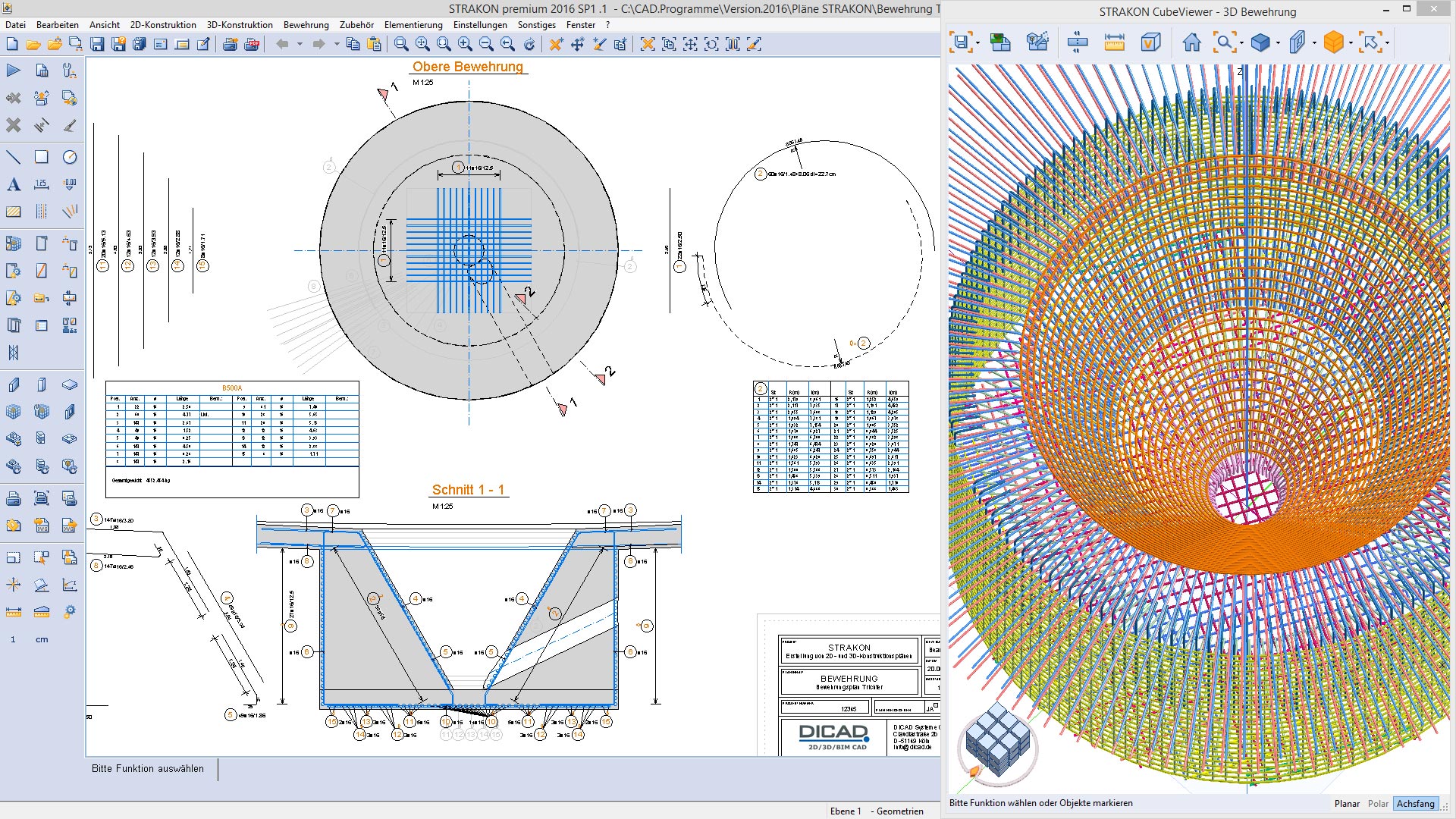Toggle Polar mode in CubeViewer status bar
This screenshot has width=1456, height=819.
1378,803
